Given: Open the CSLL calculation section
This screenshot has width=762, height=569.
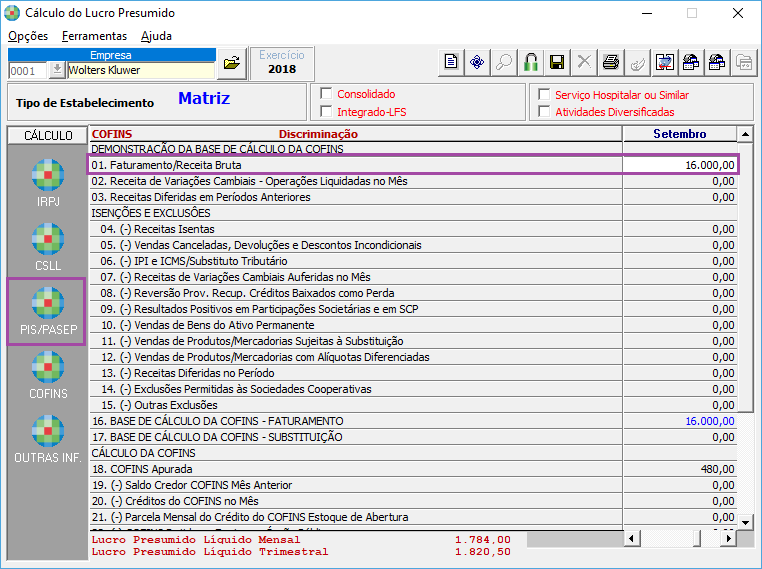Looking at the screenshot, I should click(x=48, y=247).
